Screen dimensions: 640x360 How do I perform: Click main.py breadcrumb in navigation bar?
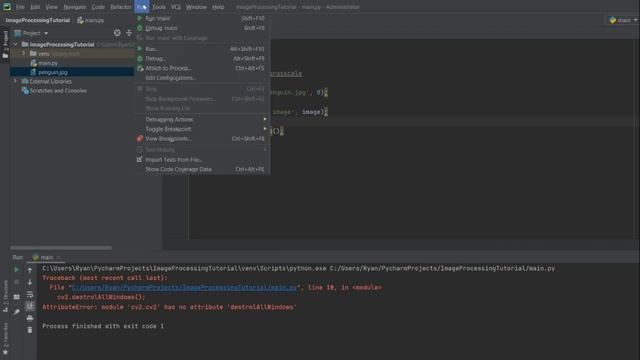[91, 20]
